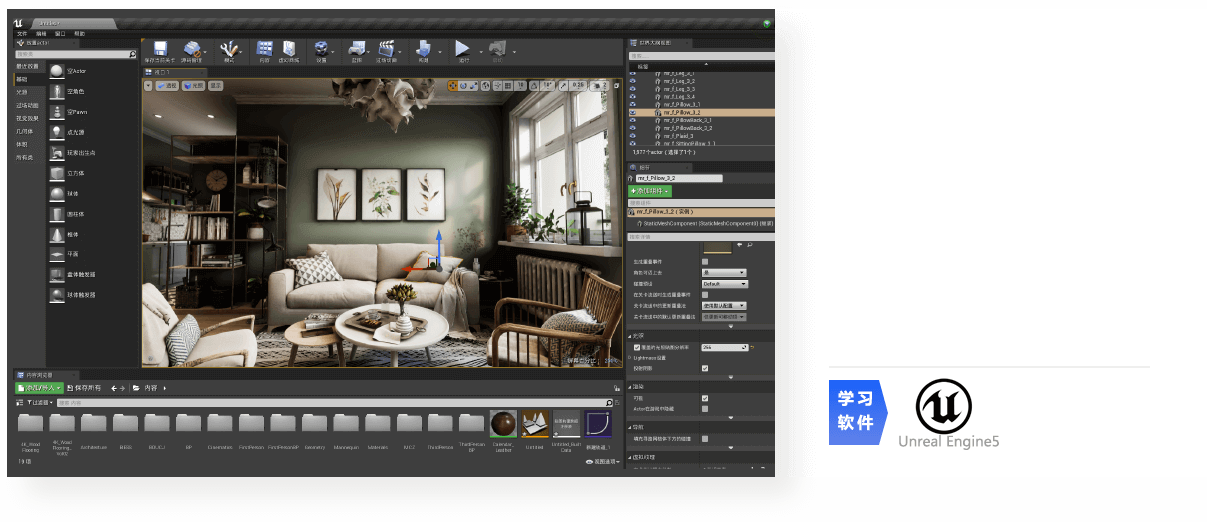Open the Marketplace toolbar icon
Image resolution: width=1207 pixels, height=522 pixels.
click(x=290, y=49)
